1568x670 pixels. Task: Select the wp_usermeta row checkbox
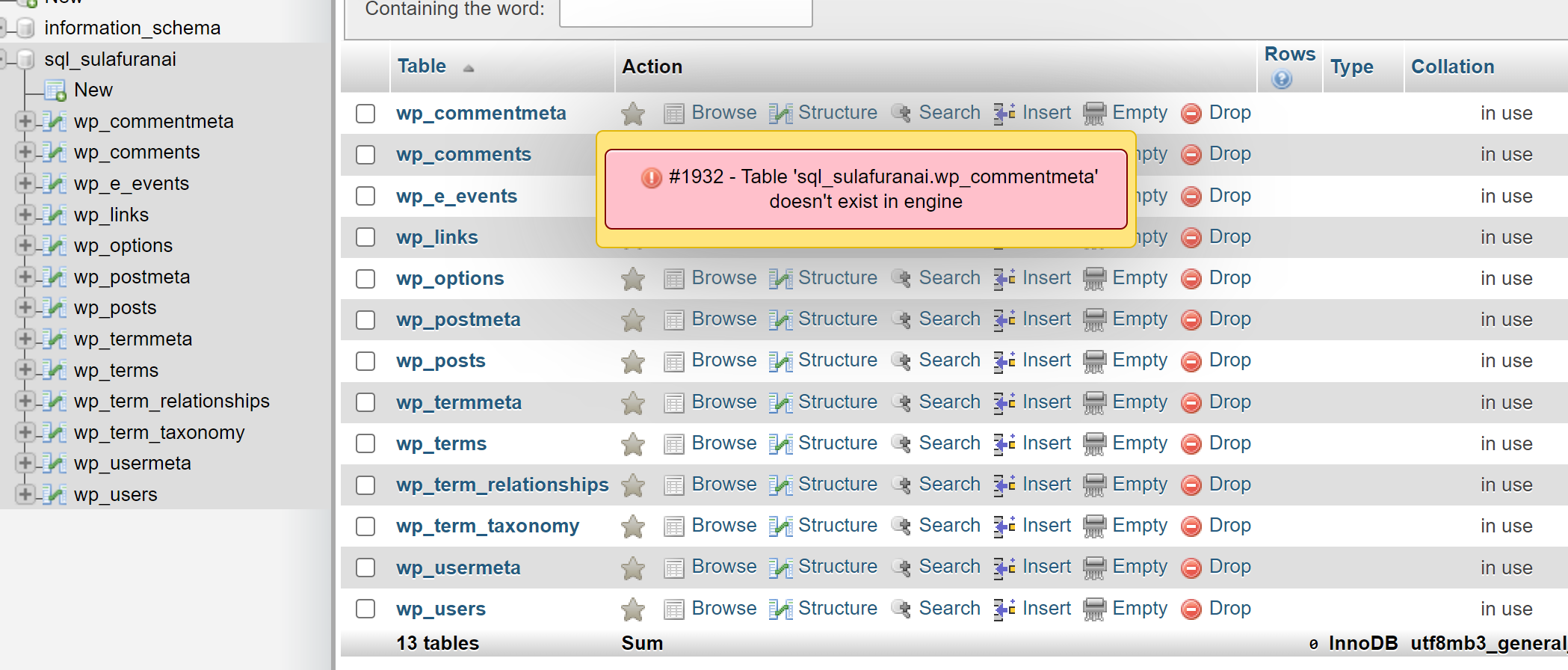coord(365,568)
